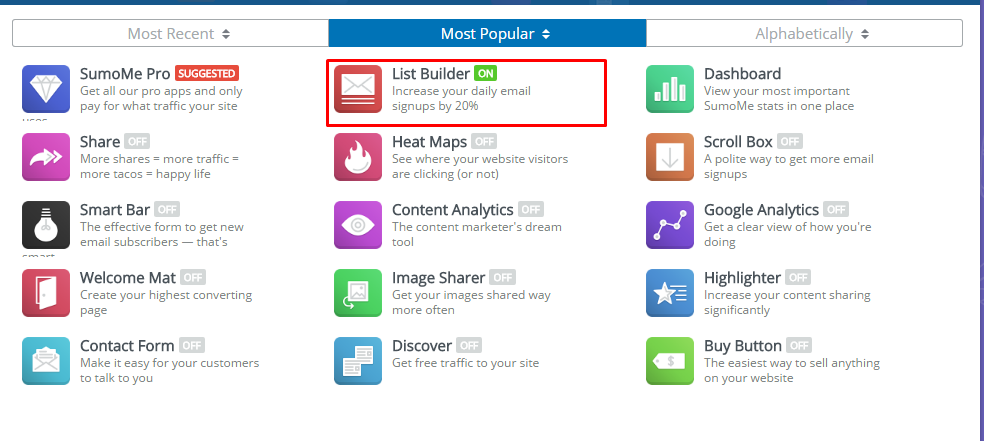Click text 'Make it easy for your customers'
This screenshot has width=984, height=441.
[x=169, y=363]
